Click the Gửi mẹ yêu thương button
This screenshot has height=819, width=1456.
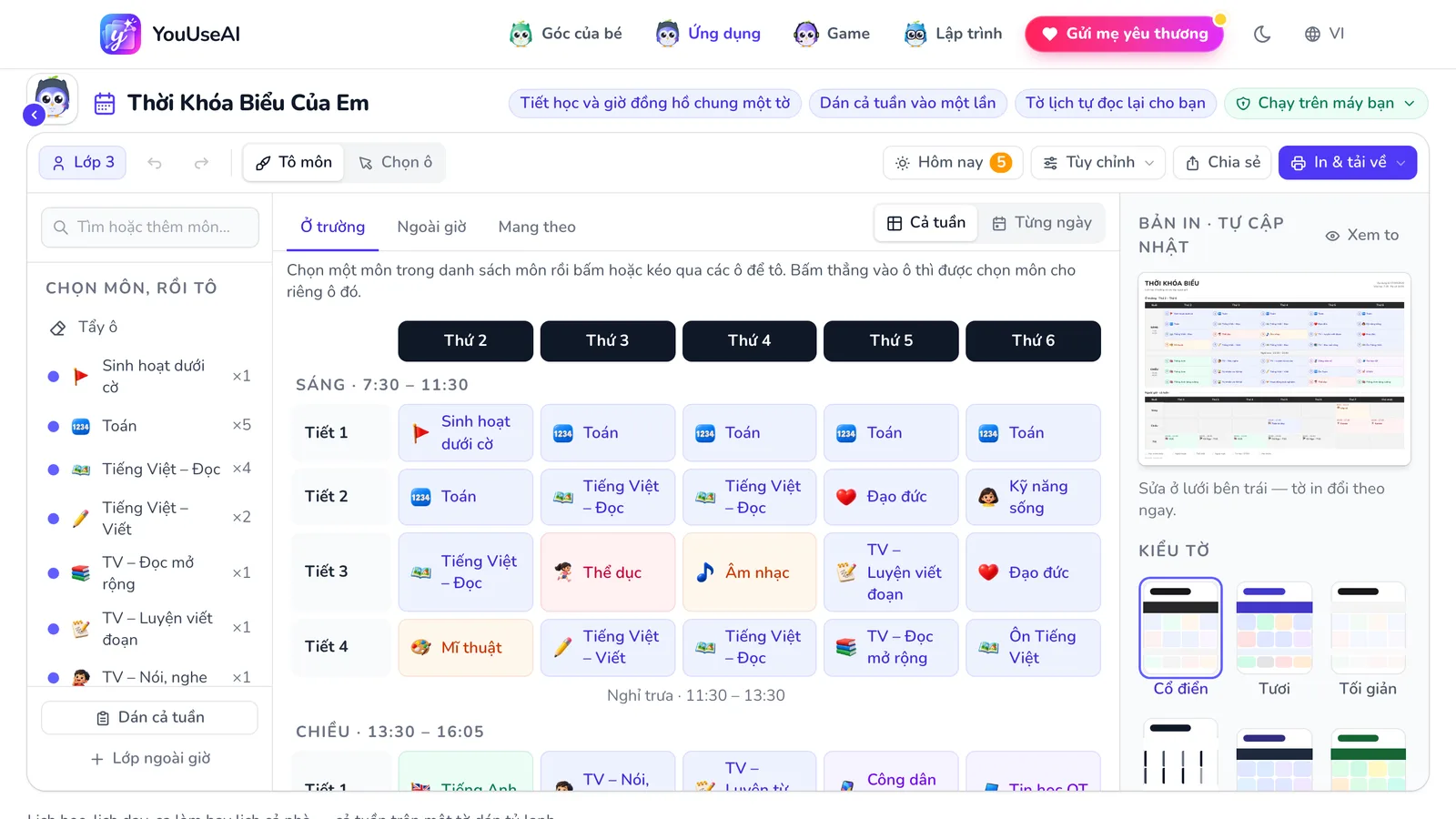(x=1124, y=34)
